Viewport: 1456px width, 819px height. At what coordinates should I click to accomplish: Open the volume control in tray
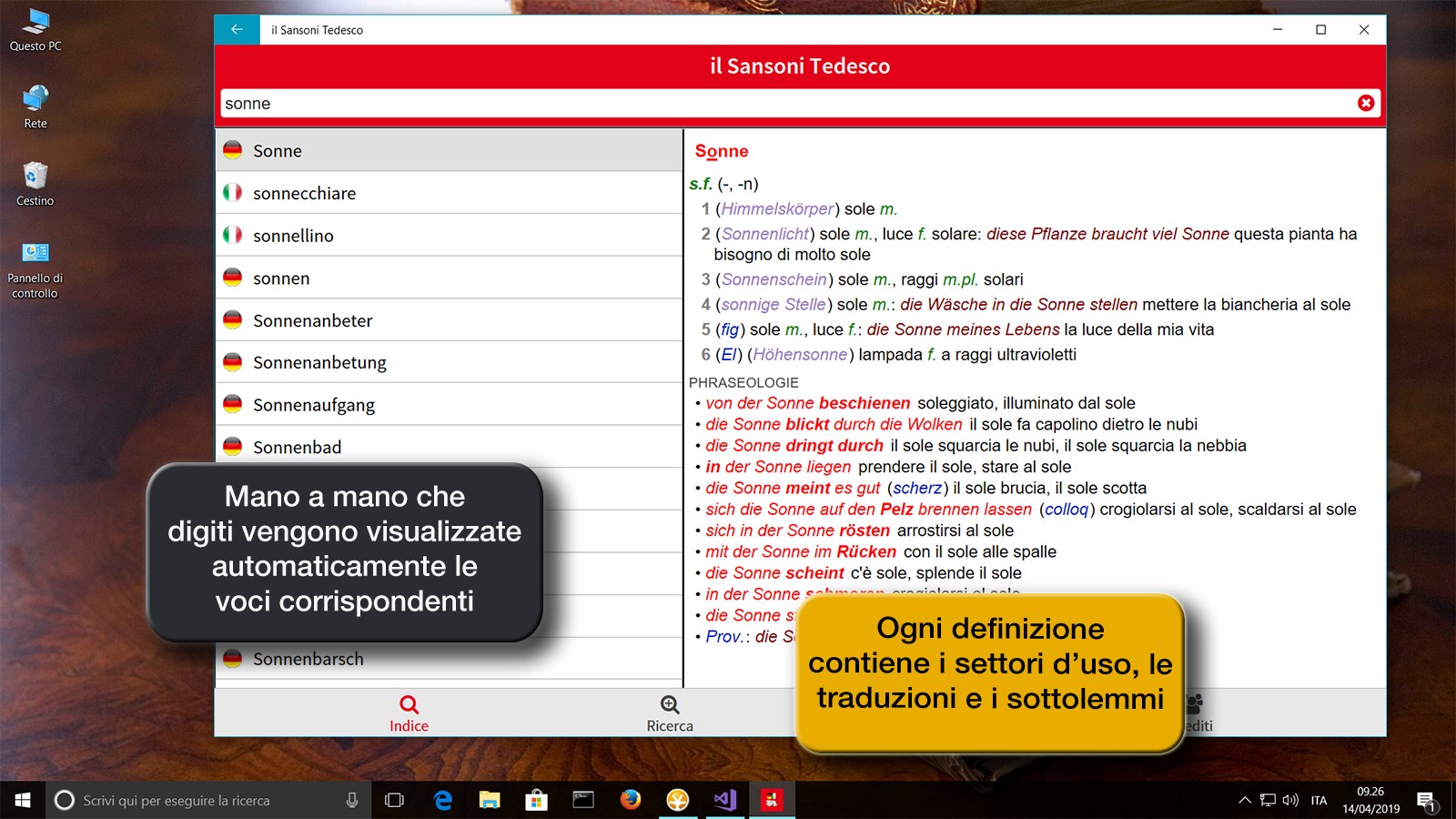coord(1290,800)
